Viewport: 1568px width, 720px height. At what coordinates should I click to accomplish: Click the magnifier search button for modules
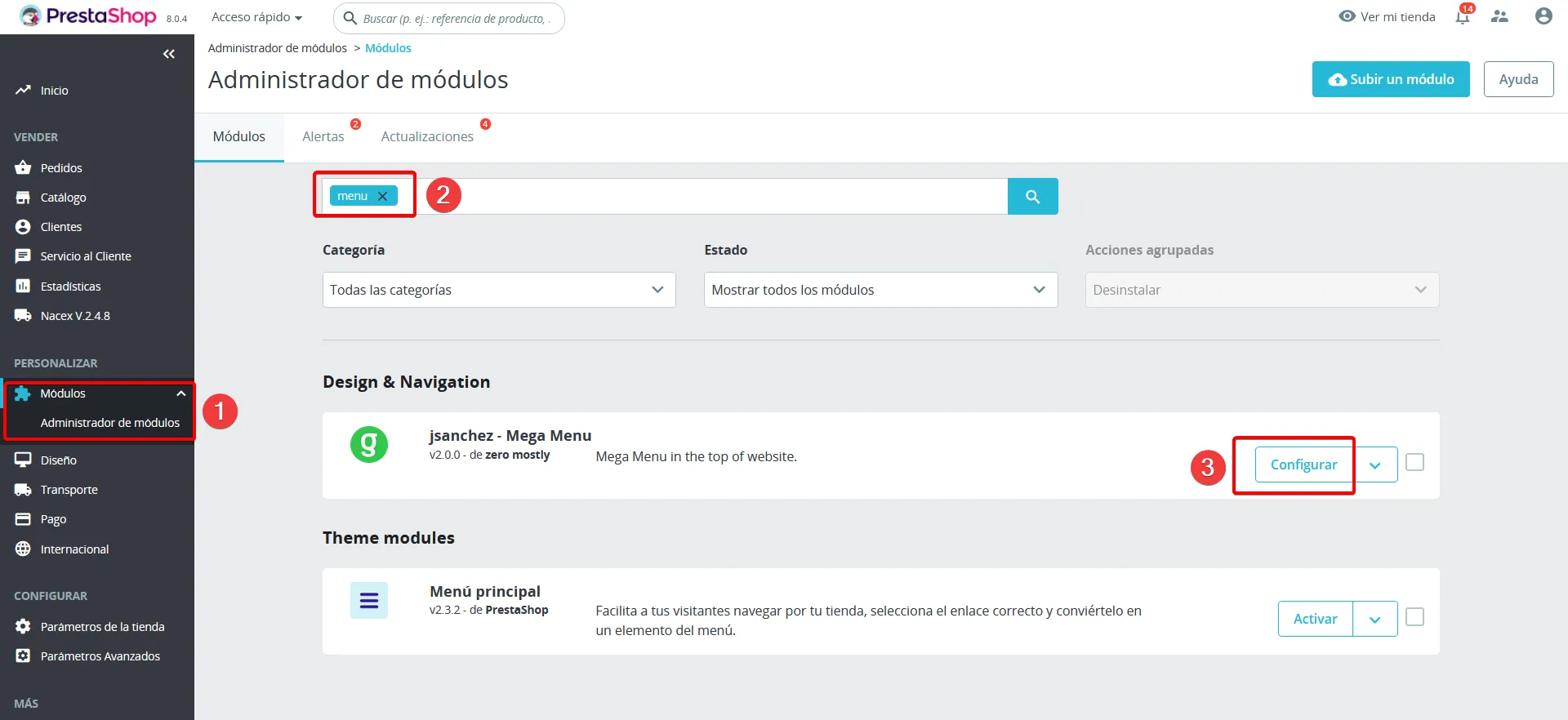(1032, 197)
